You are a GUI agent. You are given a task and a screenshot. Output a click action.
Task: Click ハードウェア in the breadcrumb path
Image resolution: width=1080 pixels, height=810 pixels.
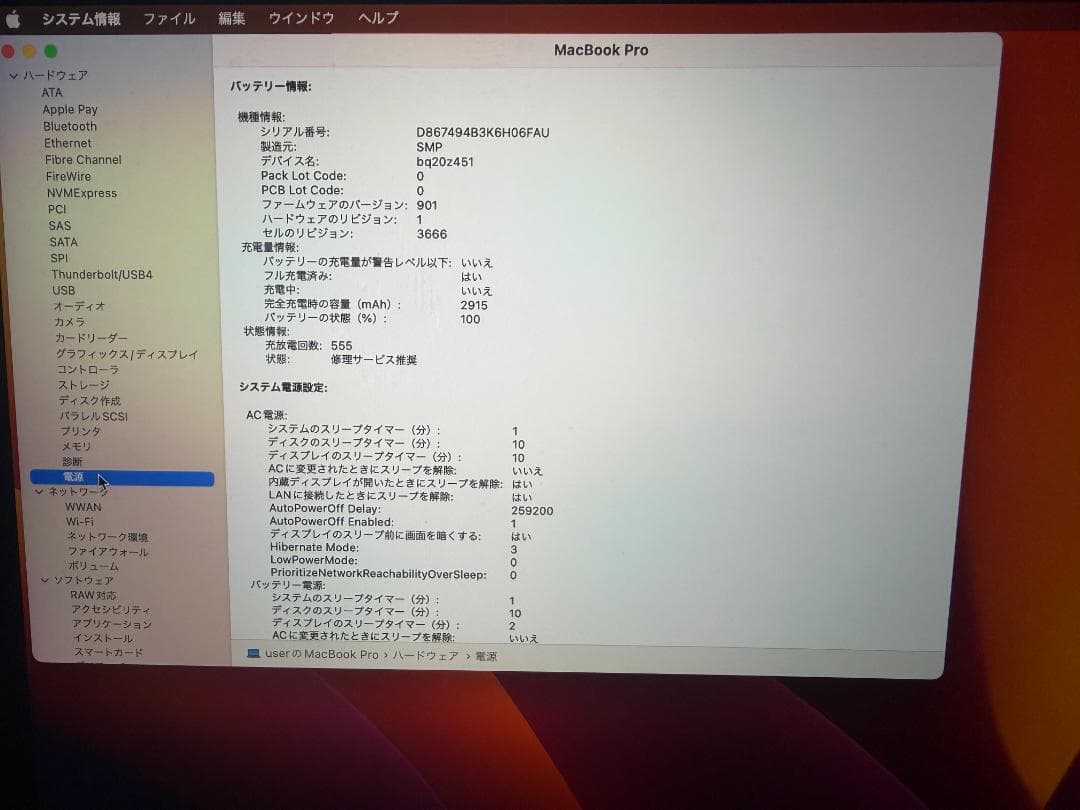pos(426,655)
